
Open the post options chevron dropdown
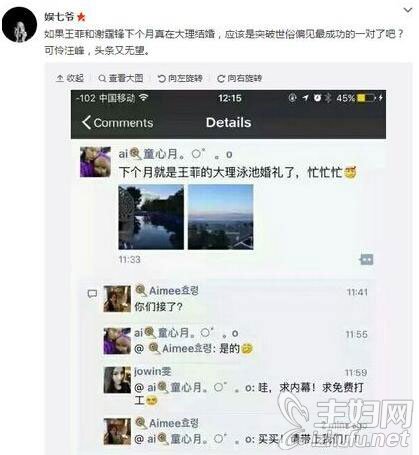pos(408,11)
